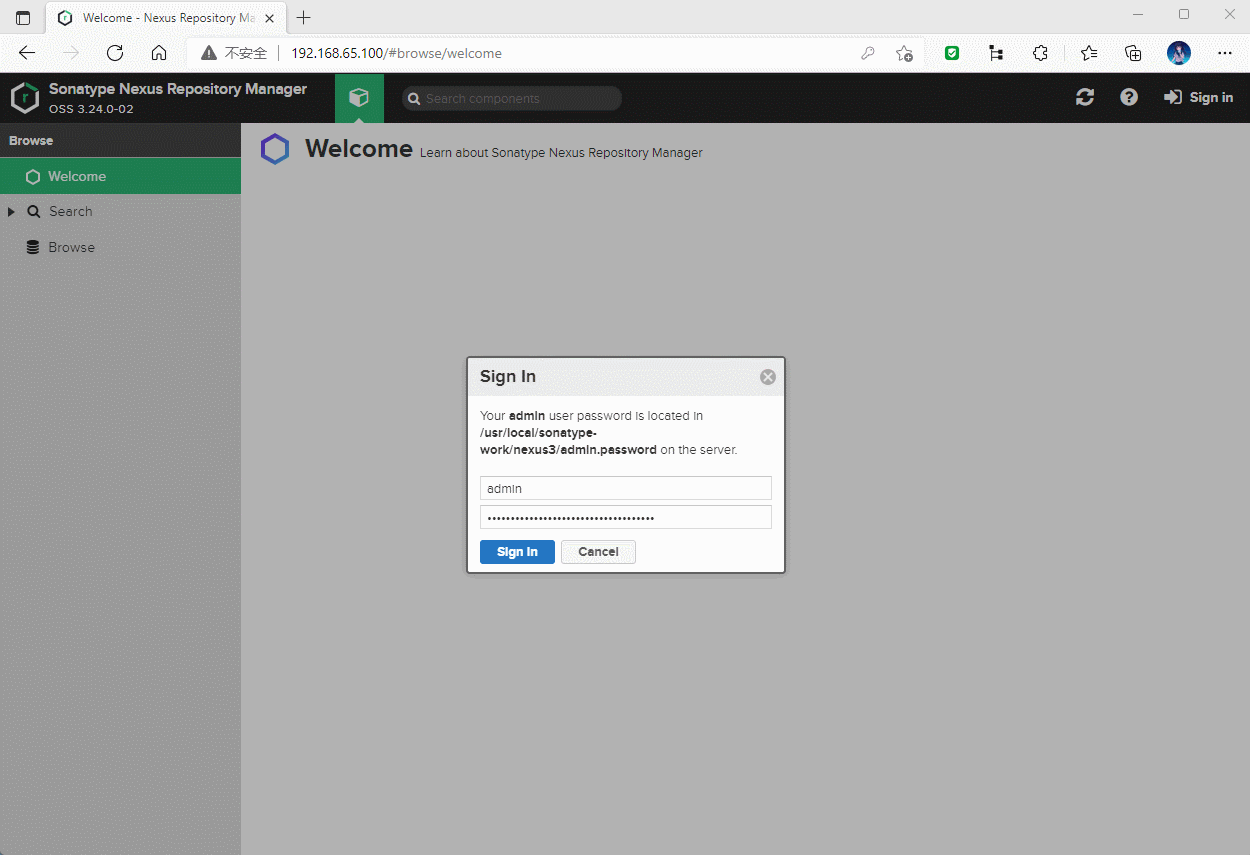Expand the Search tree node arrow
Image resolution: width=1250 pixels, height=855 pixels.
point(11,212)
